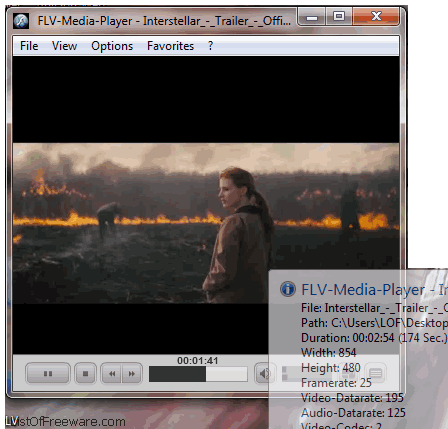Screen dimensions: 448x429
Task: Maximize the FLV-Media-Player window
Action: point(339,16)
